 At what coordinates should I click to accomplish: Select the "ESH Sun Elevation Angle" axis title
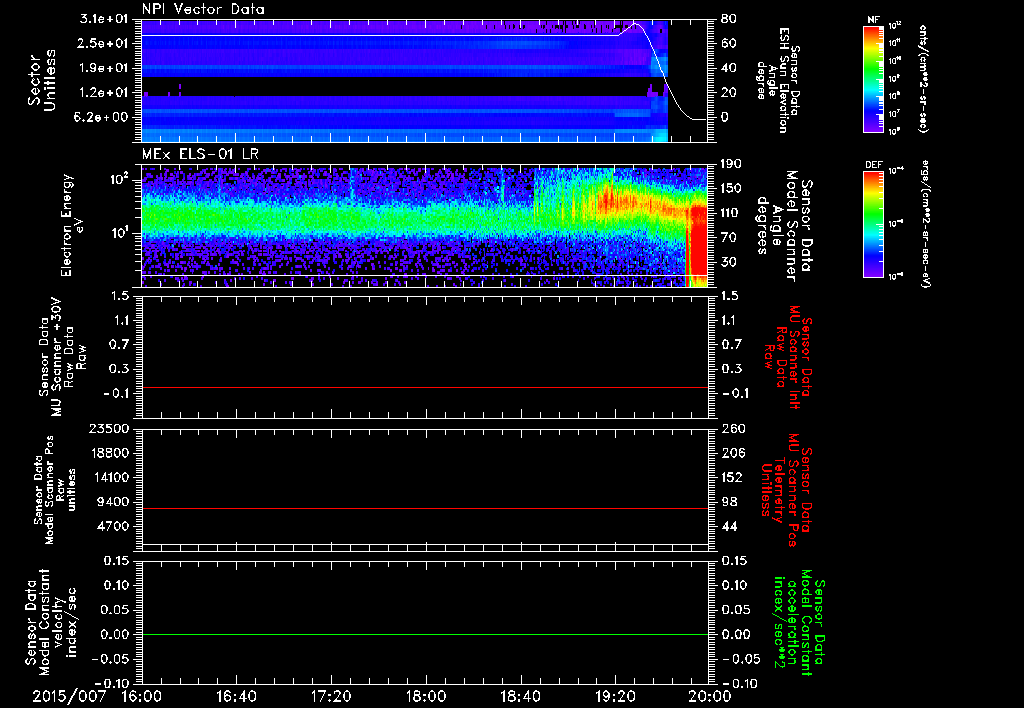[779, 80]
